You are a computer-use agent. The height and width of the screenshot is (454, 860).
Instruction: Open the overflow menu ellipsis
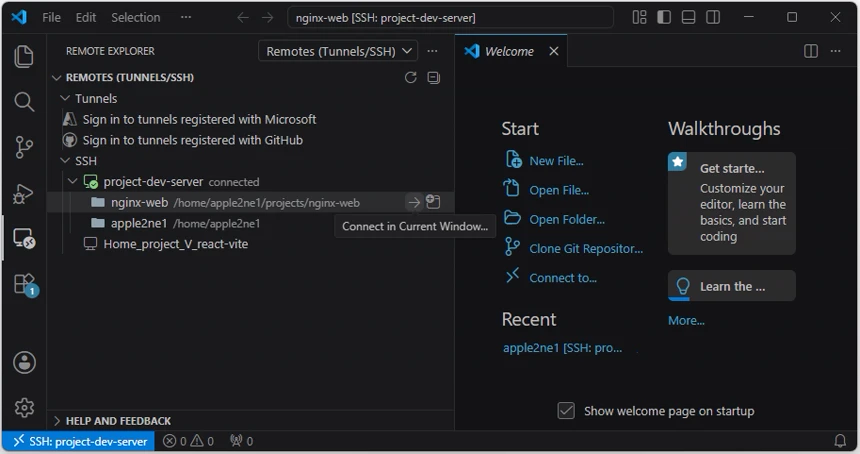pyautogui.click(x=186, y=18)
